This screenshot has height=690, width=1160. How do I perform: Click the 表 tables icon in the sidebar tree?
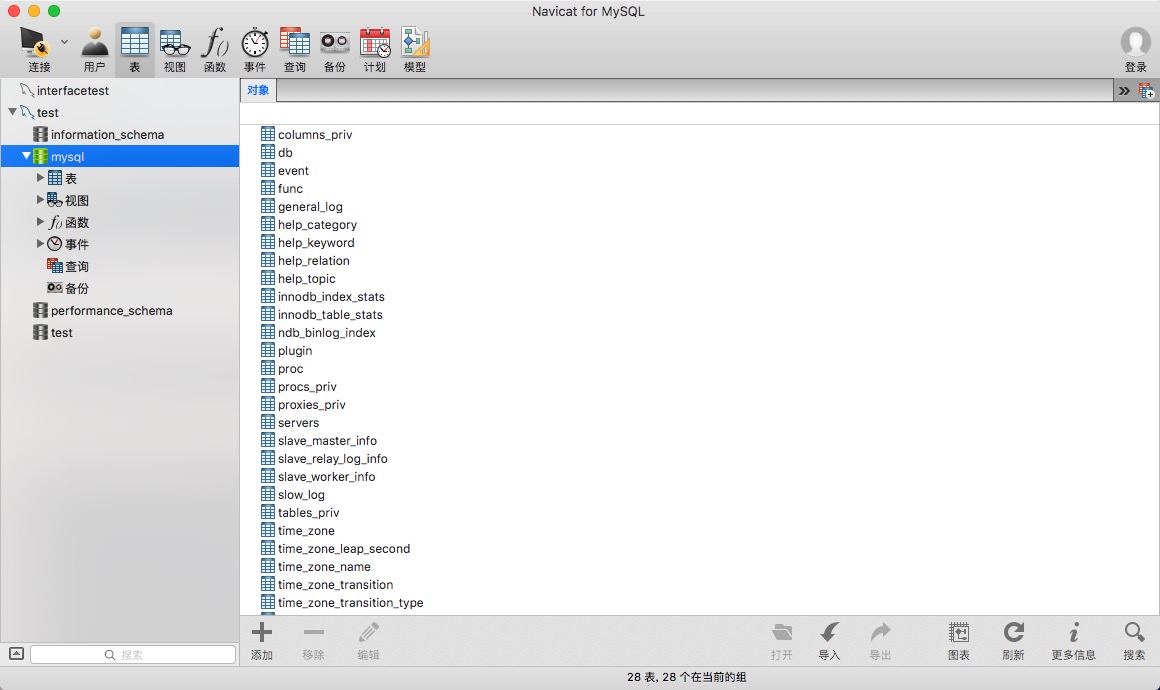tap(55, 177)
